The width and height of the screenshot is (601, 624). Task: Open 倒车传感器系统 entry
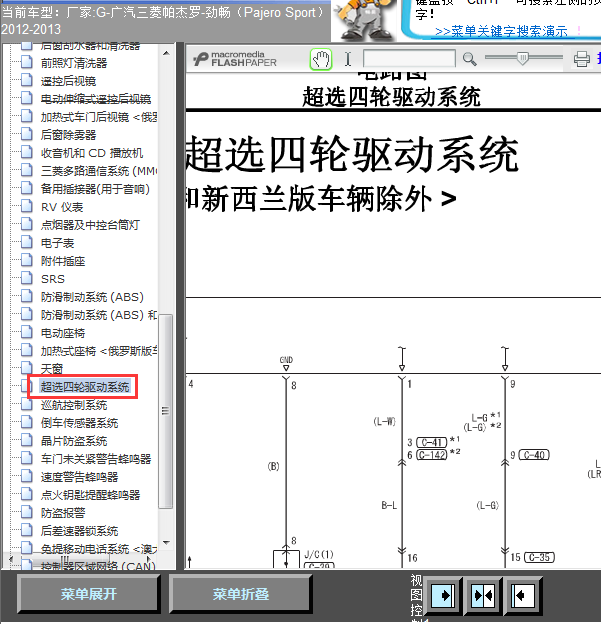pyautogui.click(x=80, y=423)
